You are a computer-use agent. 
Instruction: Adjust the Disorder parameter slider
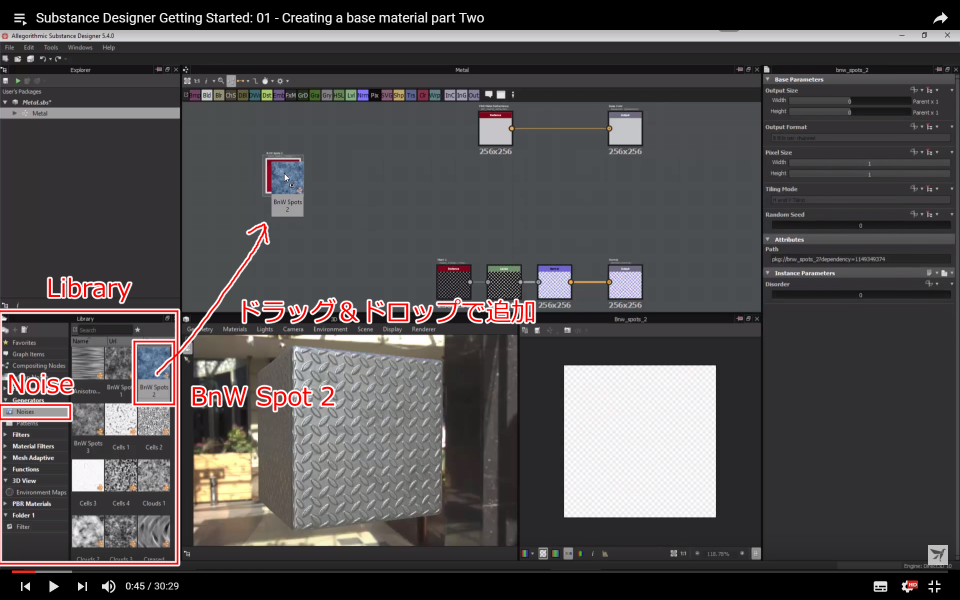860,295
